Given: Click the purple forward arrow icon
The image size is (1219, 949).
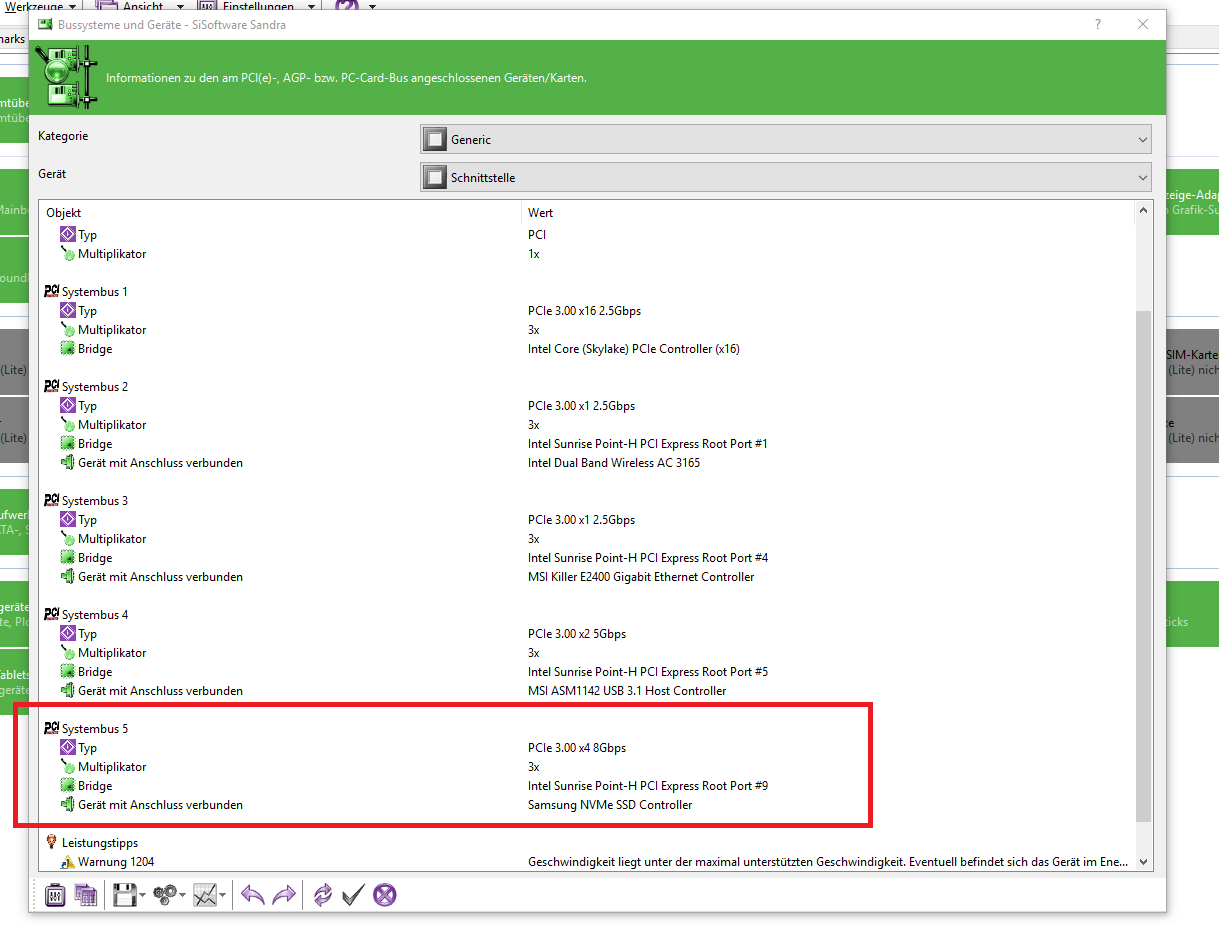Looking at the screenshot, I should click(x=284, y=895).
